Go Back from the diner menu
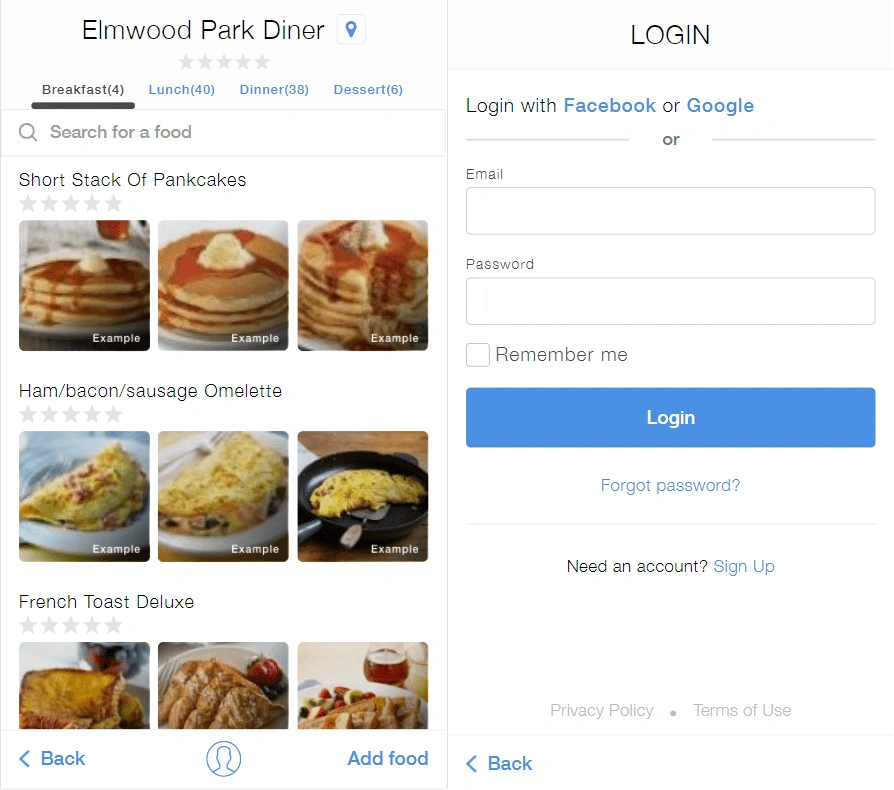Viewport: 894px width, 790px height. click(53, 759)
